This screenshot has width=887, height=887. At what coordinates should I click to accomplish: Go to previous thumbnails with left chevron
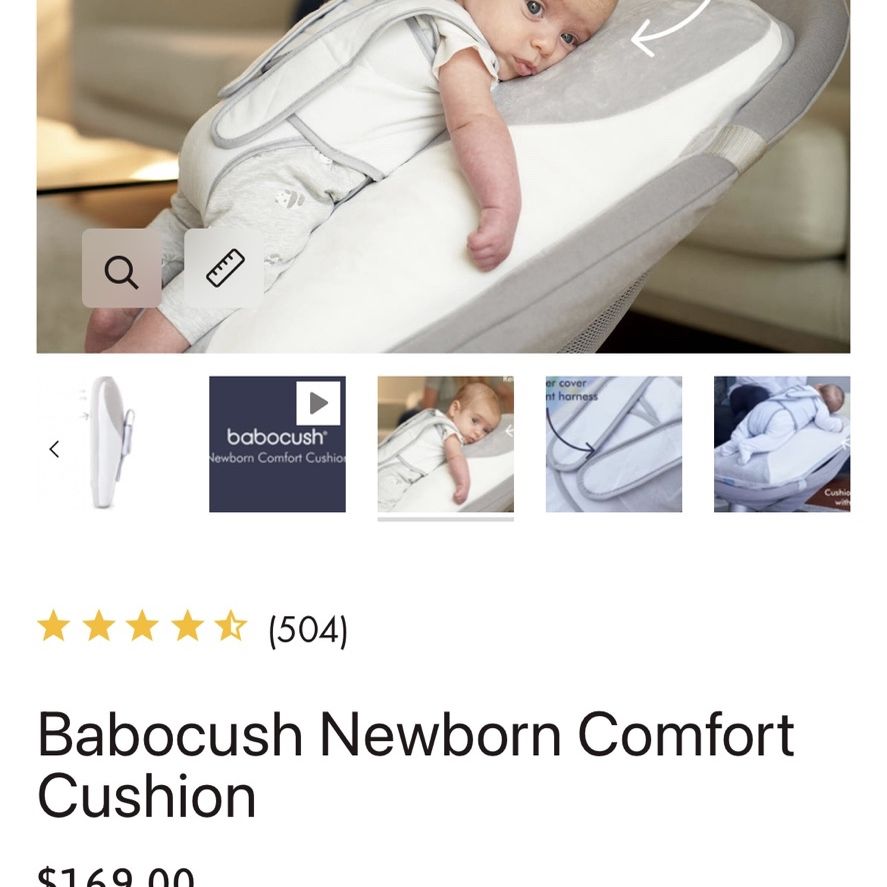tap(54, 449)
